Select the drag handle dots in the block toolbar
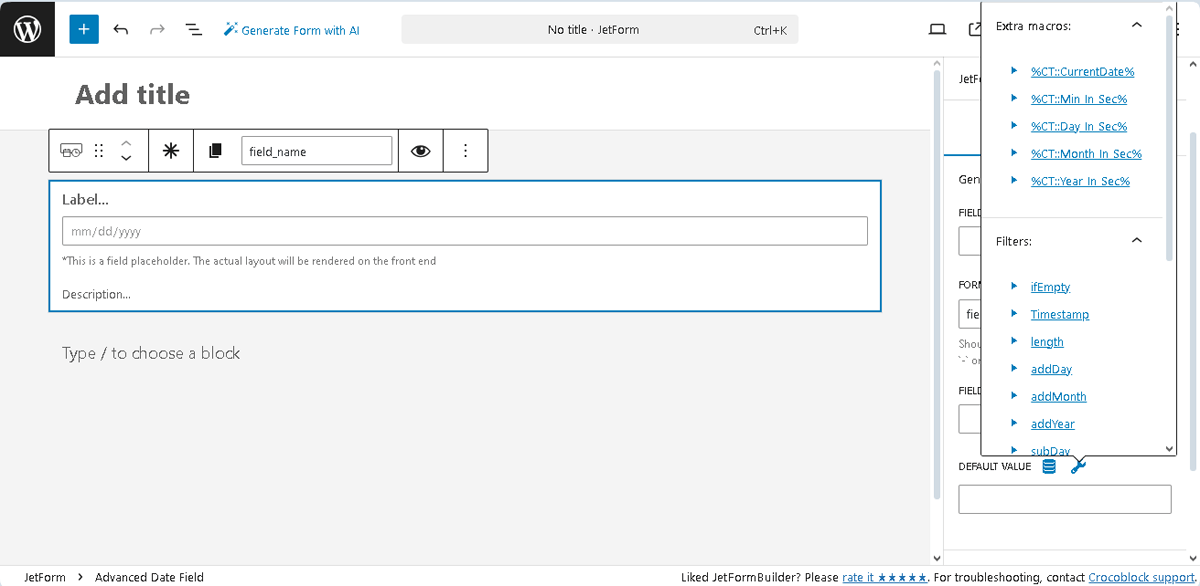 point(98,150)
